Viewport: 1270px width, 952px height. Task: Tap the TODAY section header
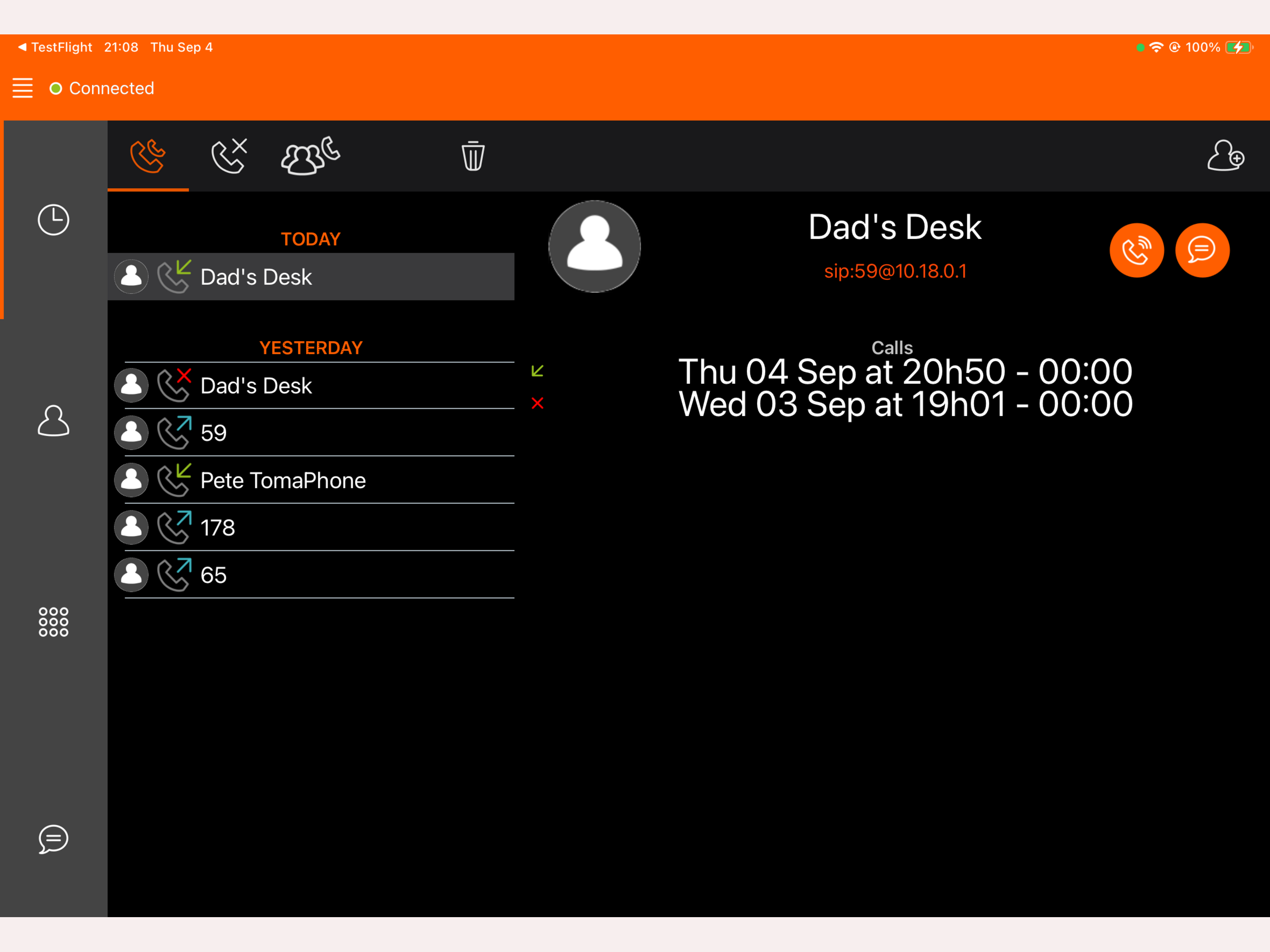pyautogui.click(x=311, y=239)
